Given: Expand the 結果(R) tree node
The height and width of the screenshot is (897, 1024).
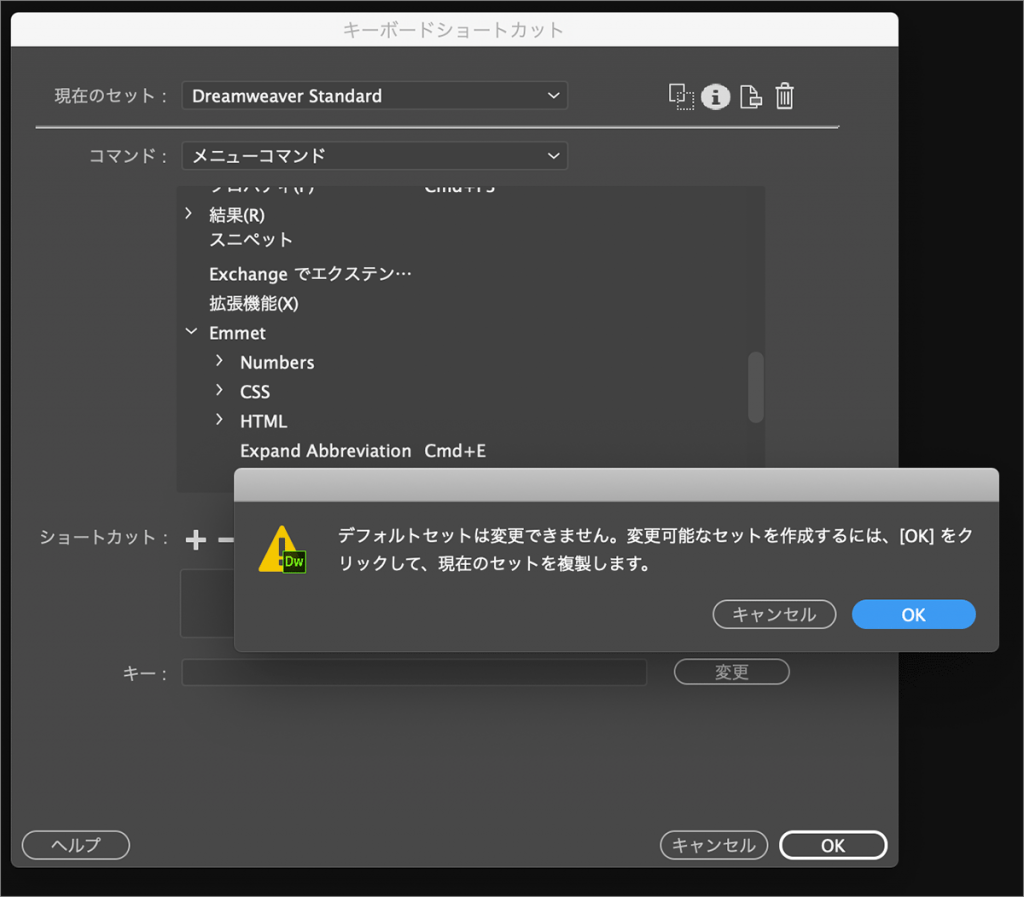Looking at the screenshot, I should pos(189,214).
